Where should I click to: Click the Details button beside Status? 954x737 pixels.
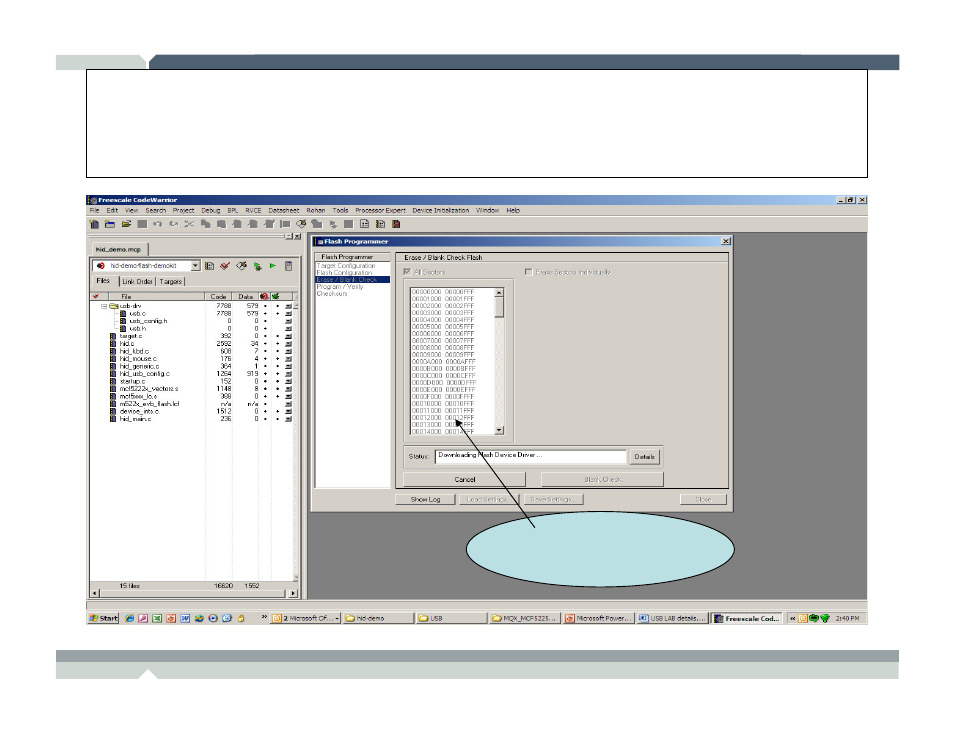pyautogui.click(x=644, y=456)
